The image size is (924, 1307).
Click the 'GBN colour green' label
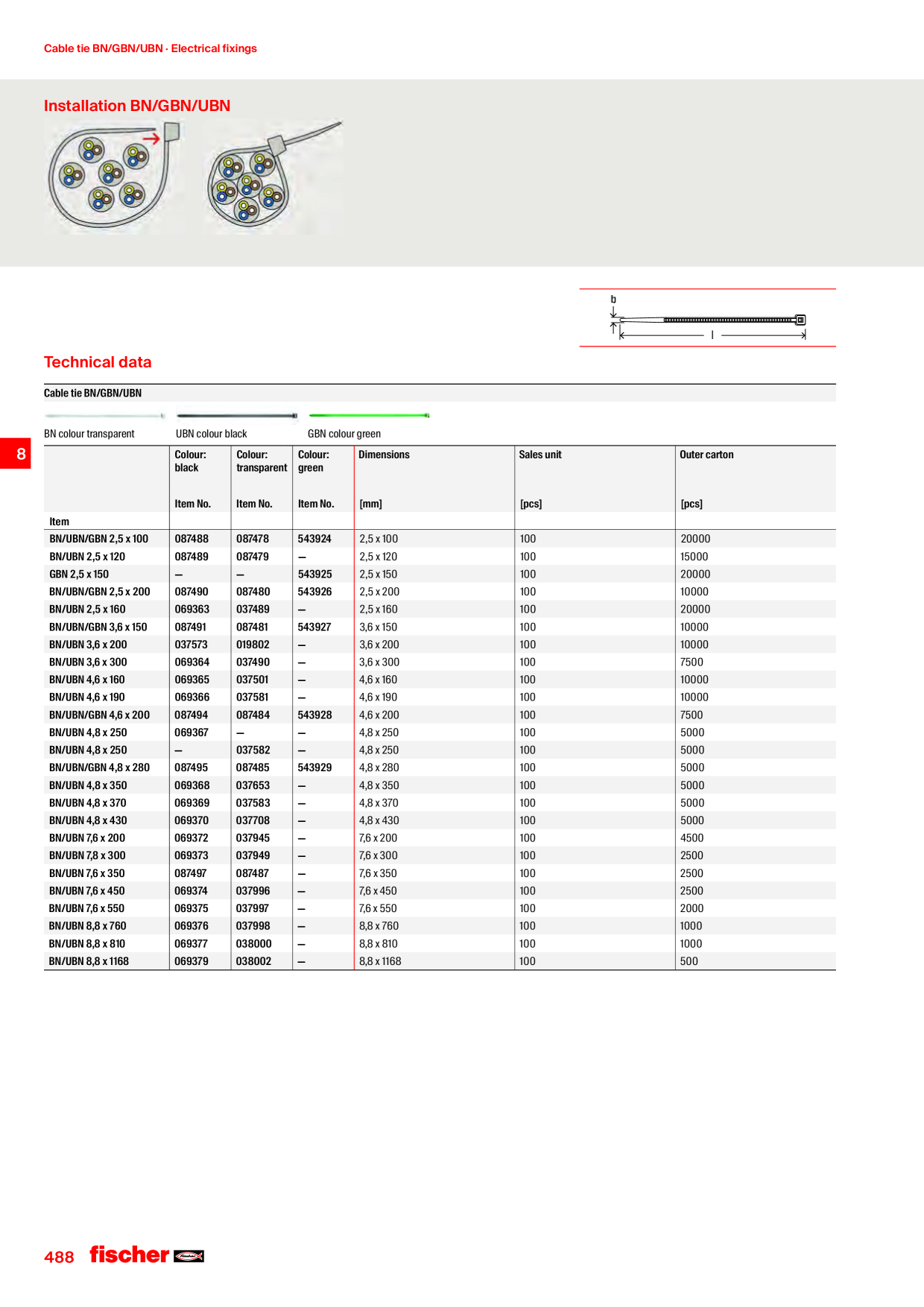click(x=344, y=434)
